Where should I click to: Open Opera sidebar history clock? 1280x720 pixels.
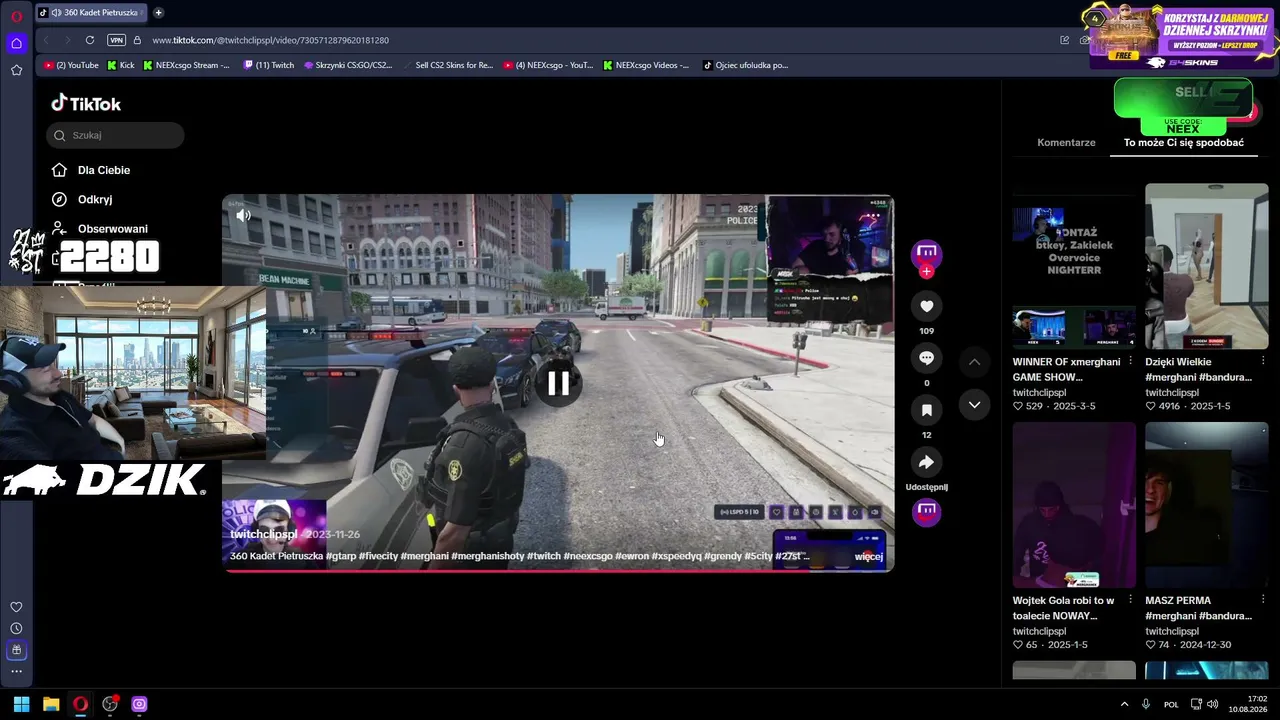point(16,628)
